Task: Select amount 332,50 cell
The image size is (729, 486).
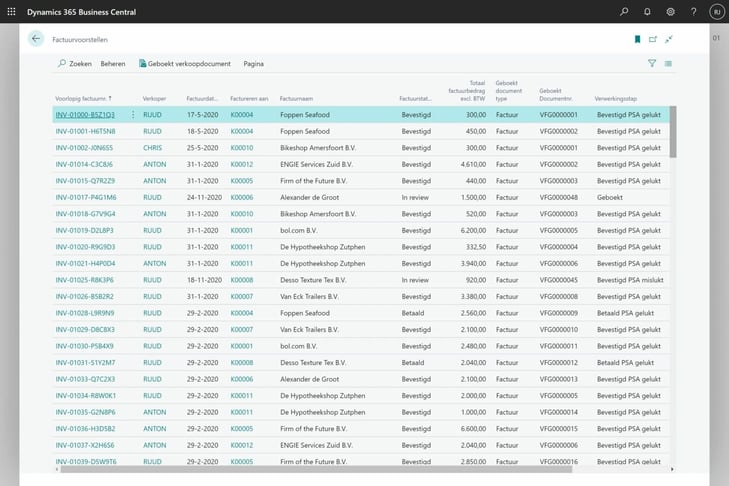Action: point(476,247)
